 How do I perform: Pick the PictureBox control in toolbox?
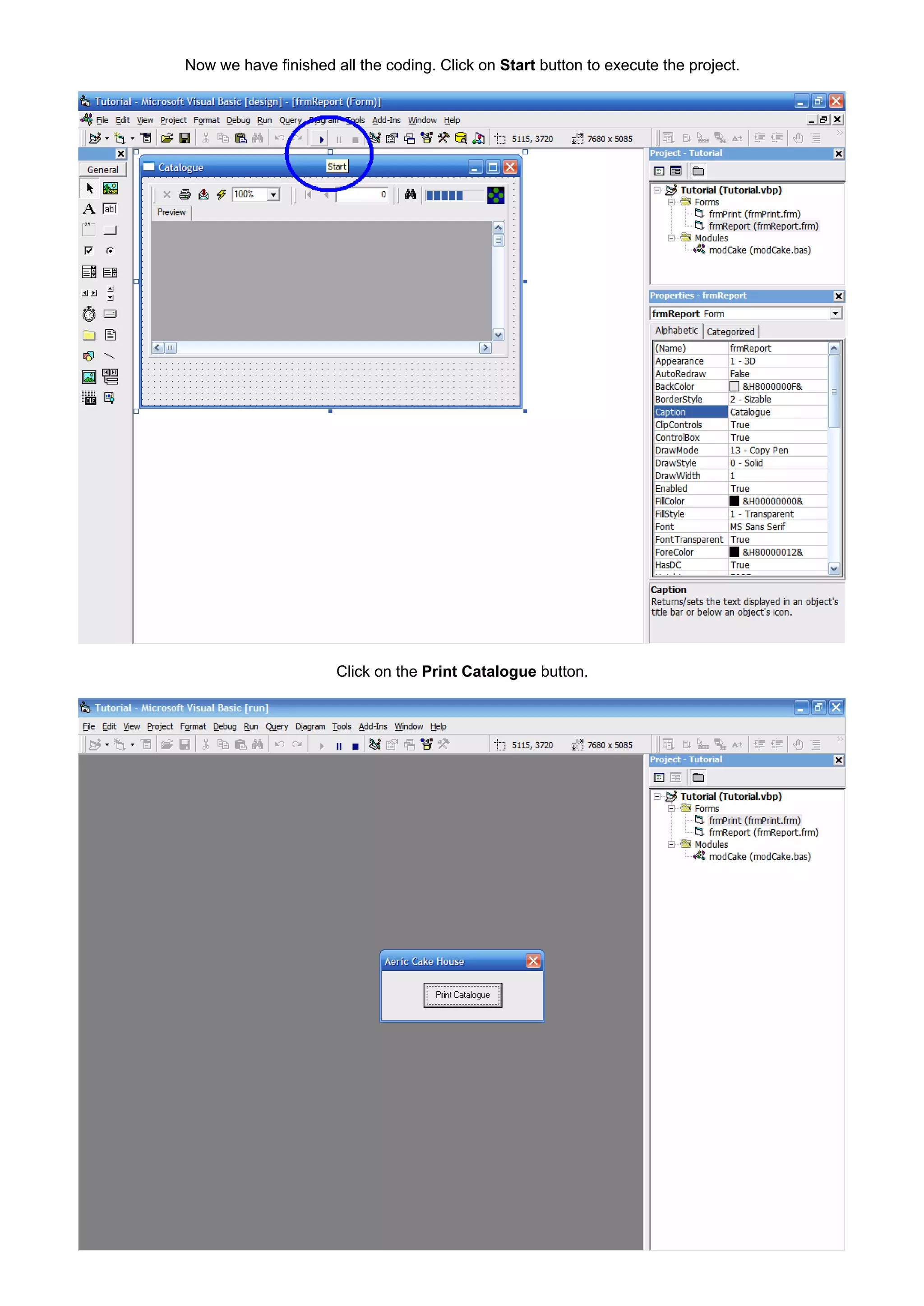click(x=110, y=188)
